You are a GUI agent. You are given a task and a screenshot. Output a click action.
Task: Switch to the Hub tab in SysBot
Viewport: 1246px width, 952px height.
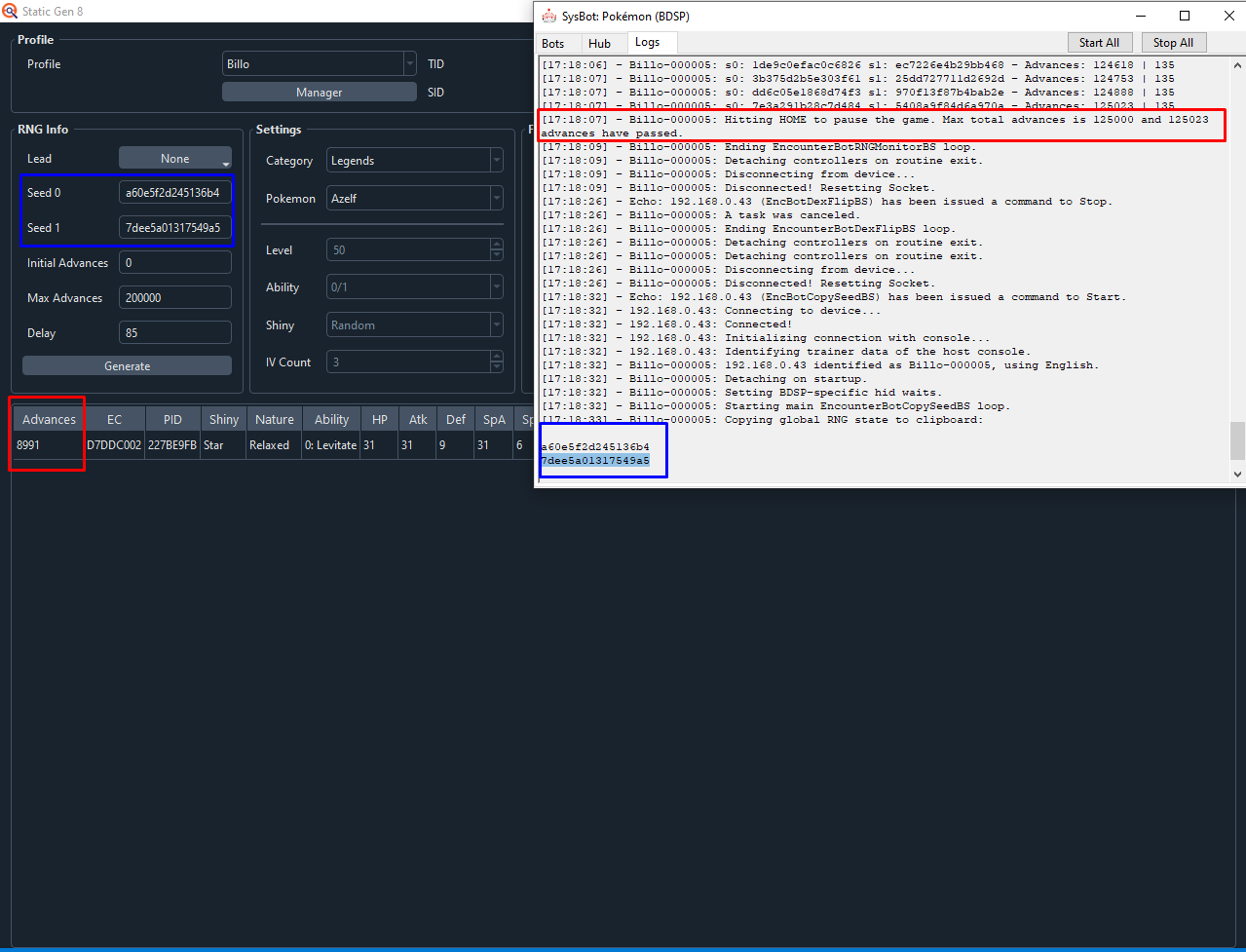coord(600,43)
